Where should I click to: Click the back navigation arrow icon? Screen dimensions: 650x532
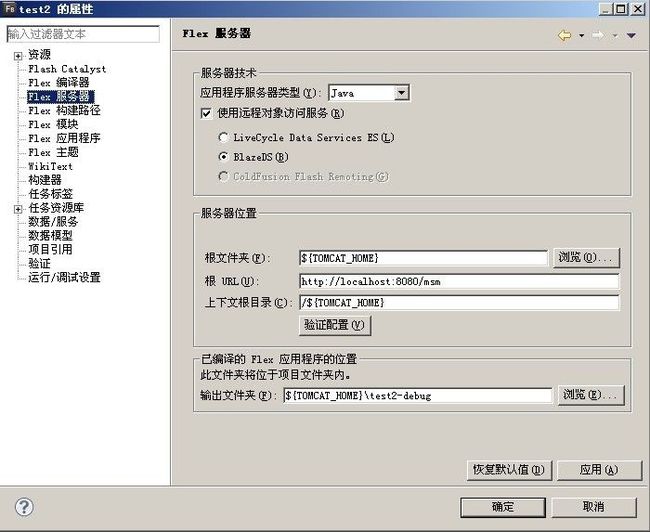[565, 35]
